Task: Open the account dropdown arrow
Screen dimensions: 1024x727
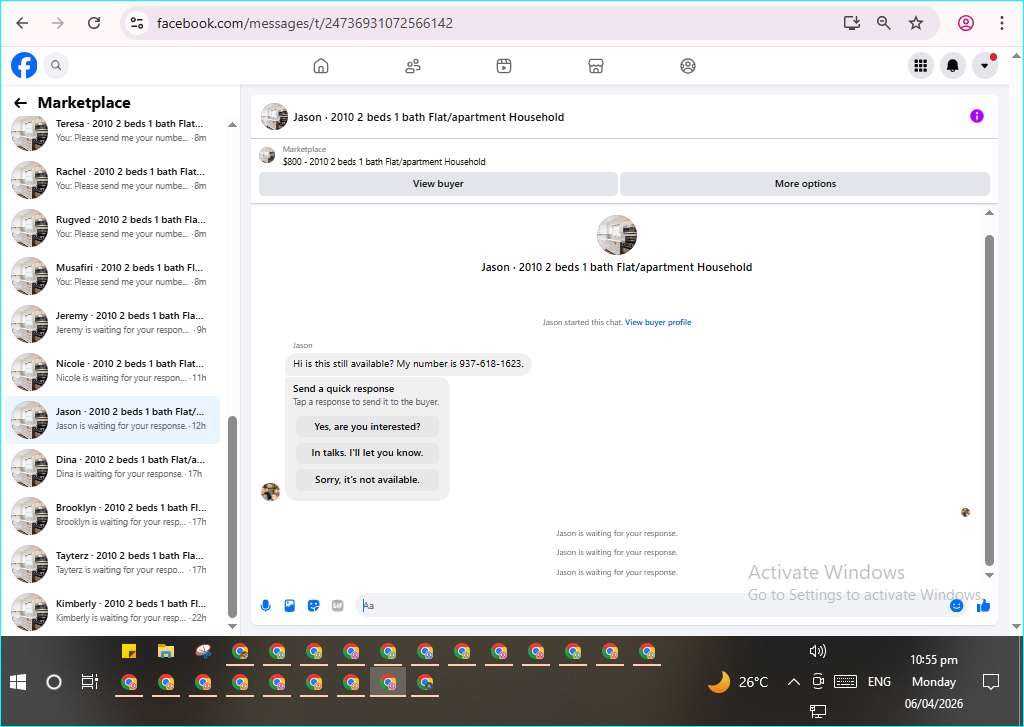Action: click(x=985, y=65)
